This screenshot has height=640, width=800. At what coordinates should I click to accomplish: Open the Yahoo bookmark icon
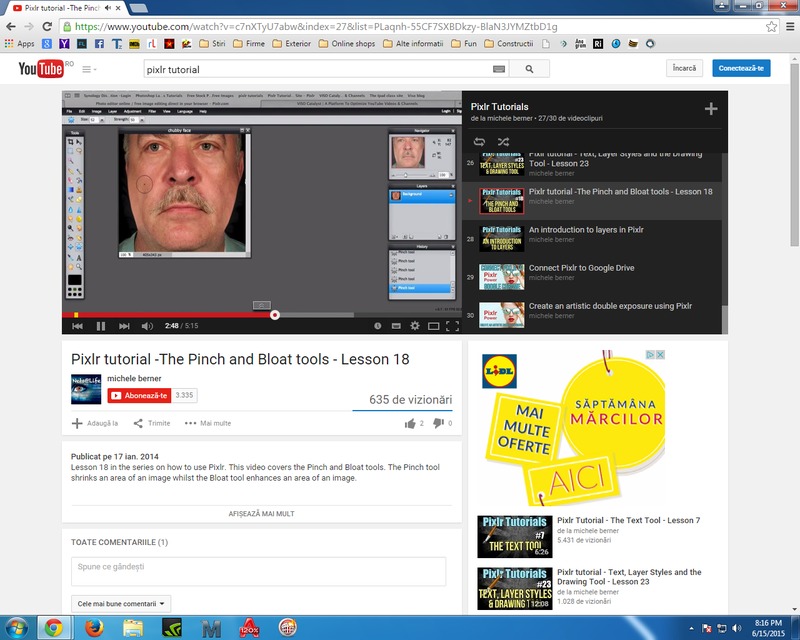tap(64, 44)
